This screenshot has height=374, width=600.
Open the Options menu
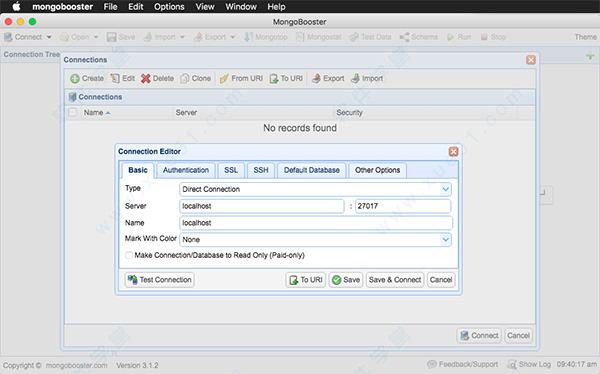(x=169, y=7)
